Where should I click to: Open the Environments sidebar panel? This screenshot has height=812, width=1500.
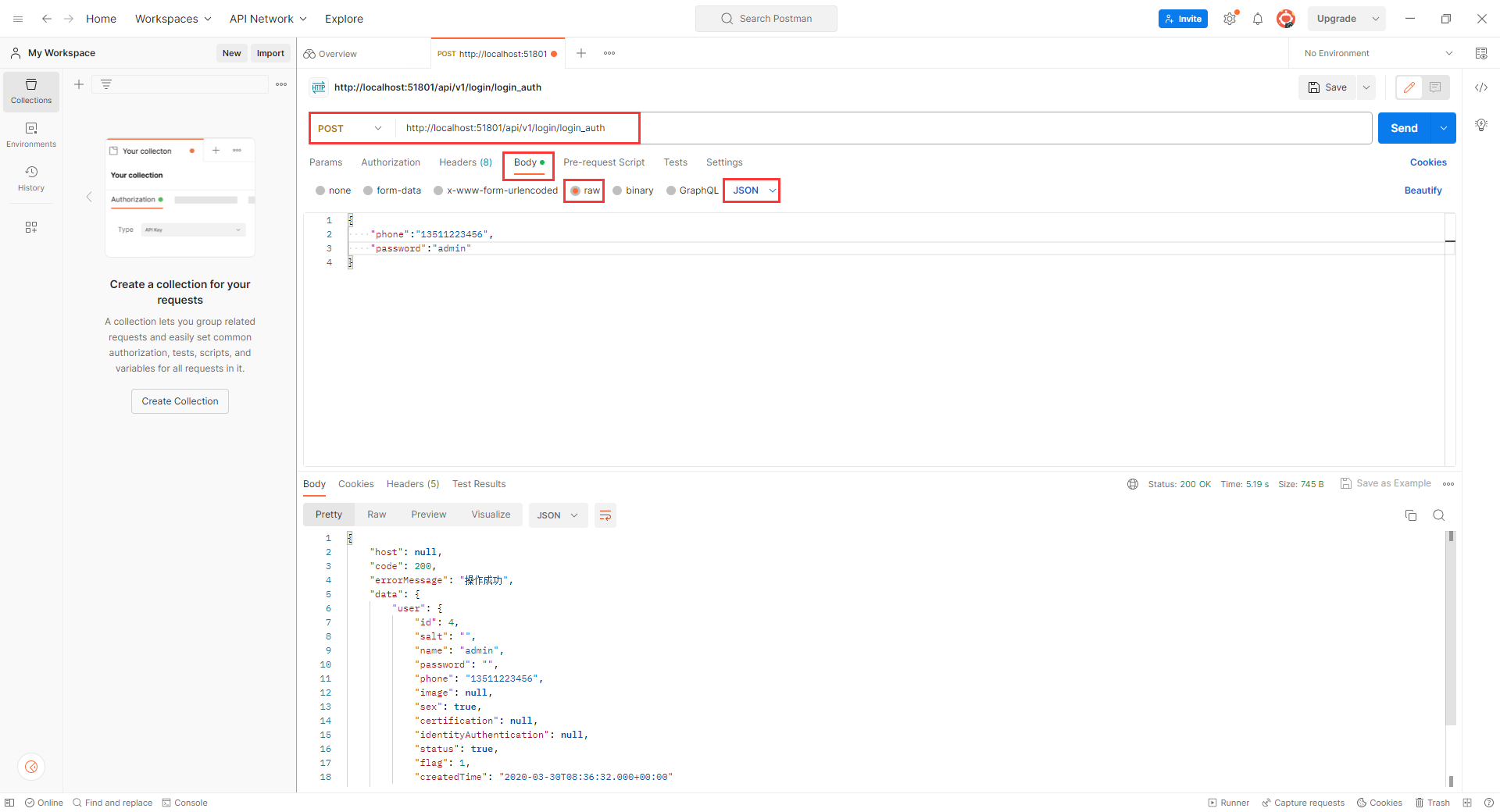point(31,134)
